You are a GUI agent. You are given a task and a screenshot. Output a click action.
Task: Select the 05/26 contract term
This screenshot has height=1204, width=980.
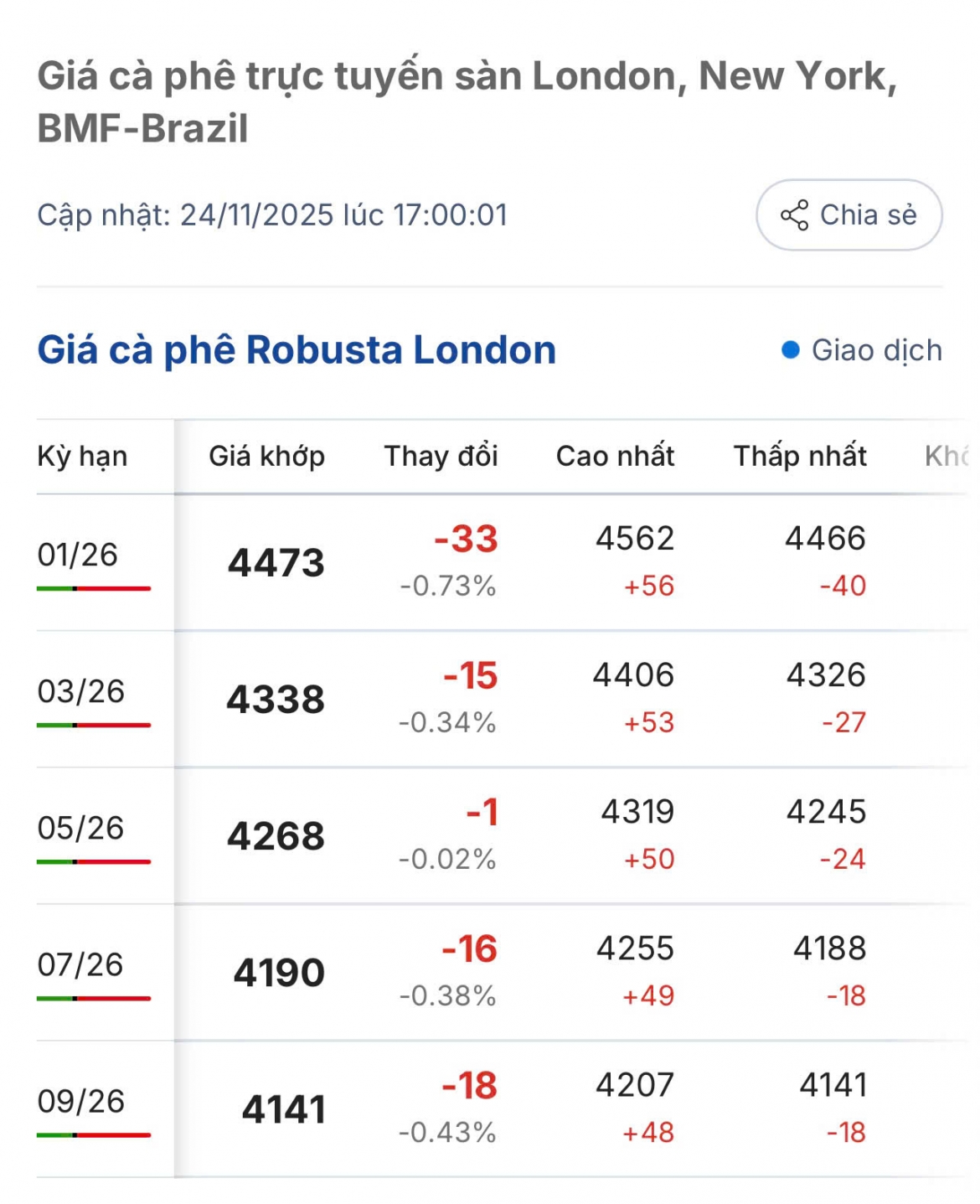point(80,828)
